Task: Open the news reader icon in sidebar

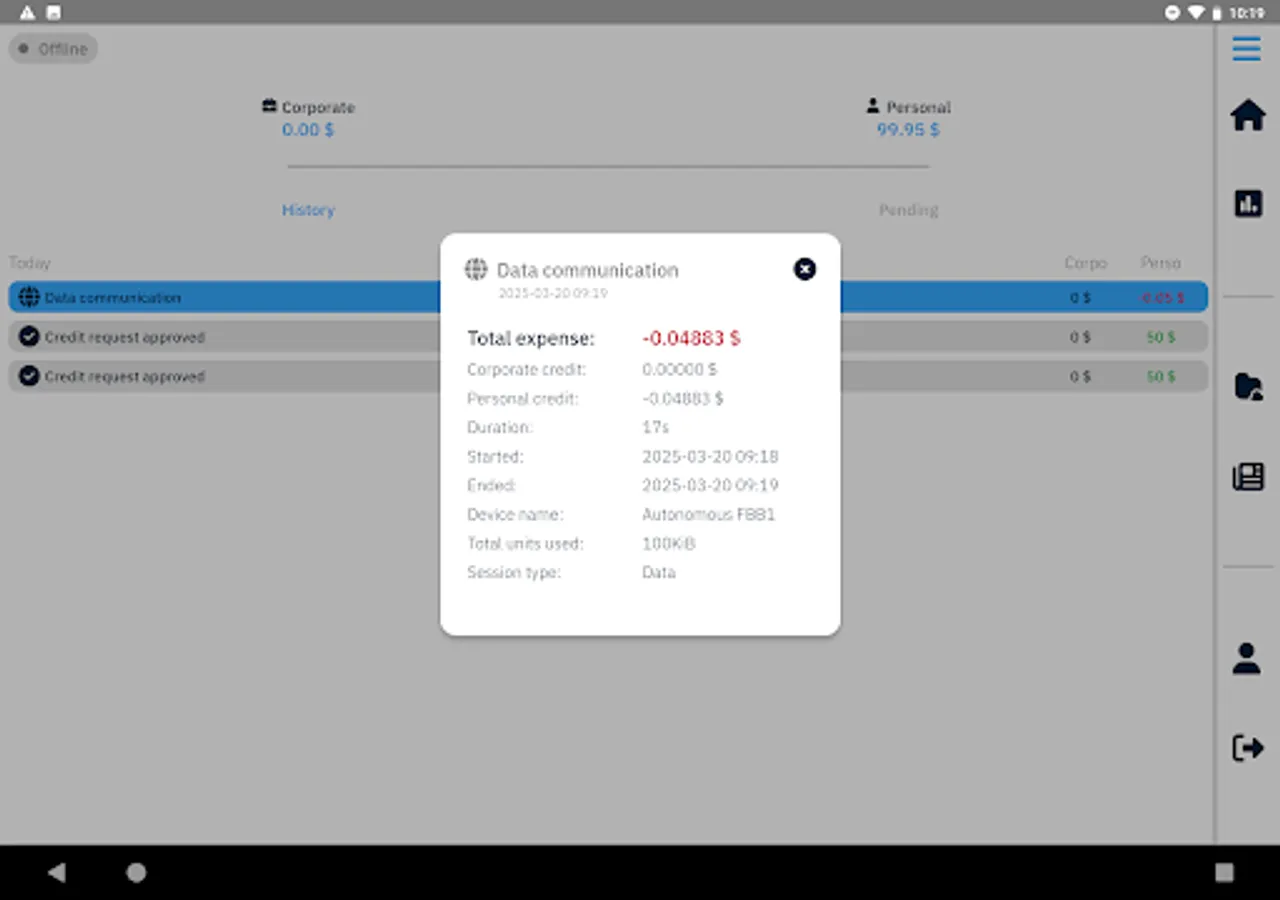Action: 1247,477
